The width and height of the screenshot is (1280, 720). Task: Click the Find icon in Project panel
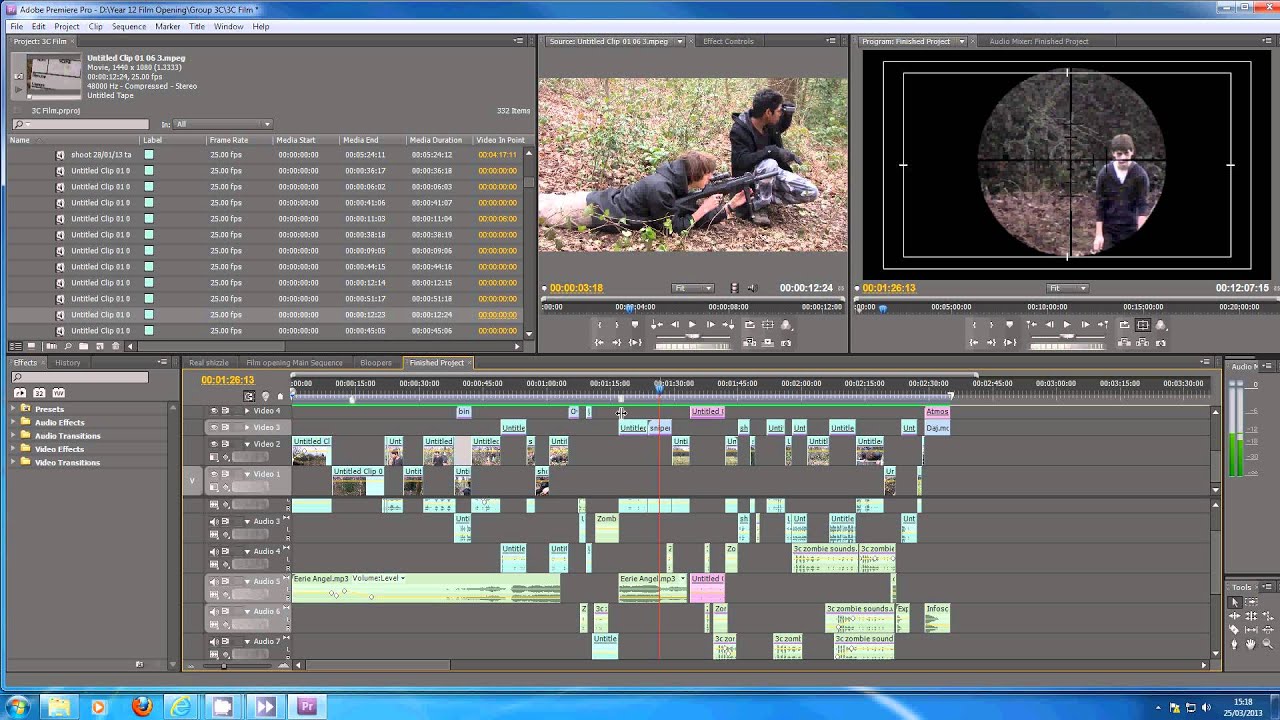click(68, 346)
